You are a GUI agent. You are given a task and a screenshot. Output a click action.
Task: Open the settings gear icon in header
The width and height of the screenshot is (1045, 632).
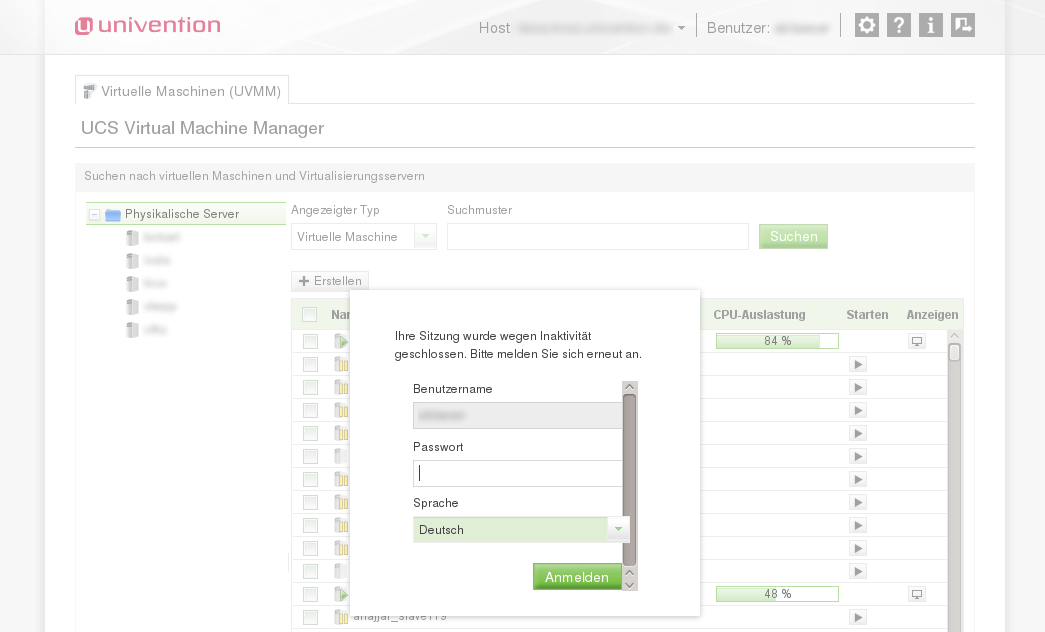(x=867, y=26)
